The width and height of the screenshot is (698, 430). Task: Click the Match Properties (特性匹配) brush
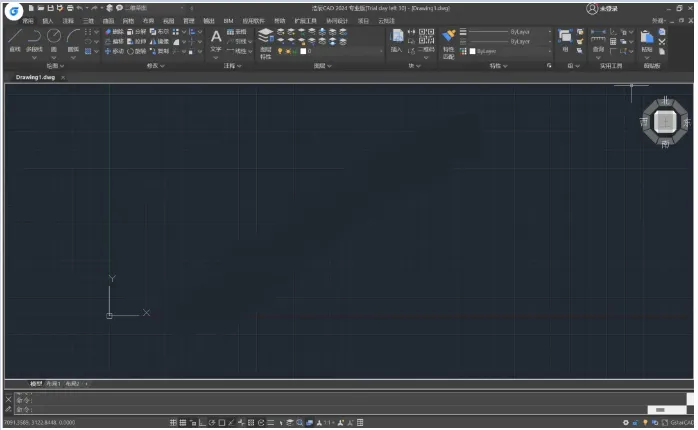pos(449,43)
